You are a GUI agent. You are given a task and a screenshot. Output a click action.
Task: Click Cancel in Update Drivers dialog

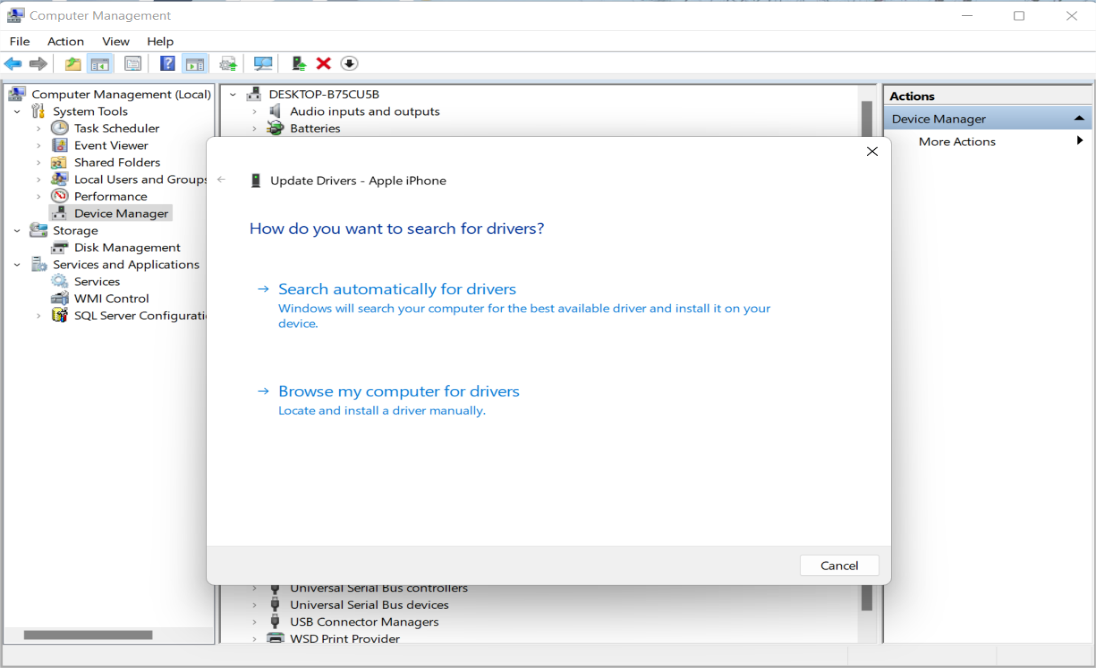pyautogui.click(x=839, y=565)
